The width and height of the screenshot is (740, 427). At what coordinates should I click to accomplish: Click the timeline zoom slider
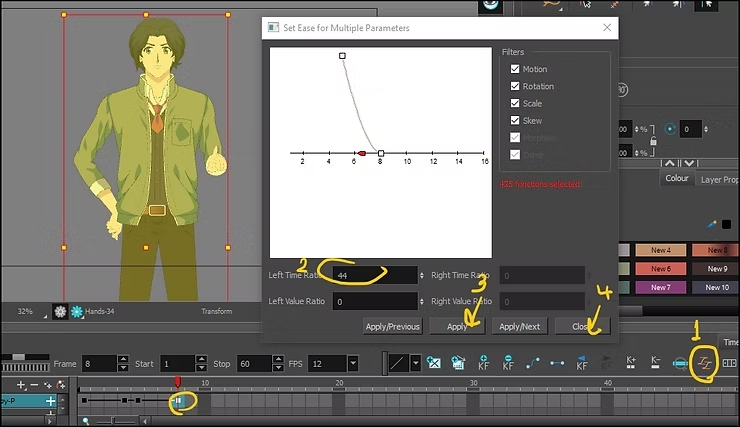coord(113,420)
